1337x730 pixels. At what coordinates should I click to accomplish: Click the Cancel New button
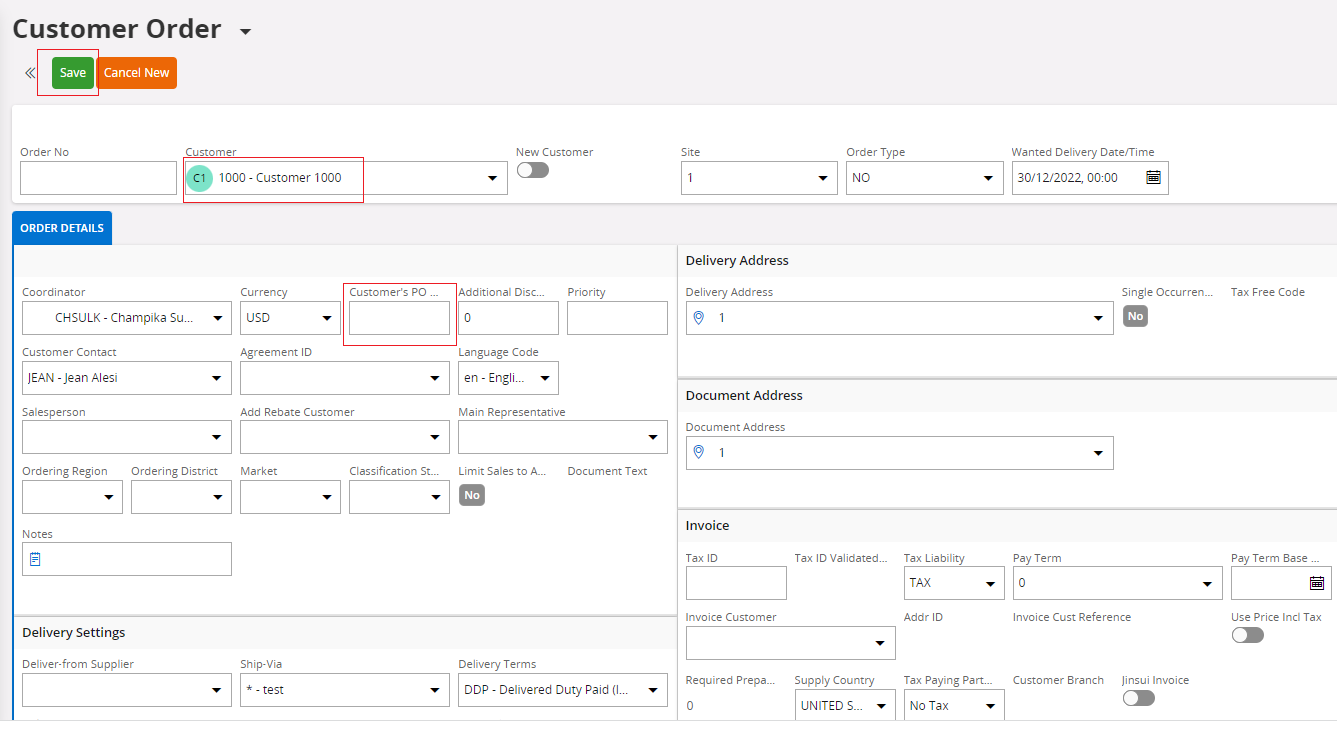tap(137, 73)
